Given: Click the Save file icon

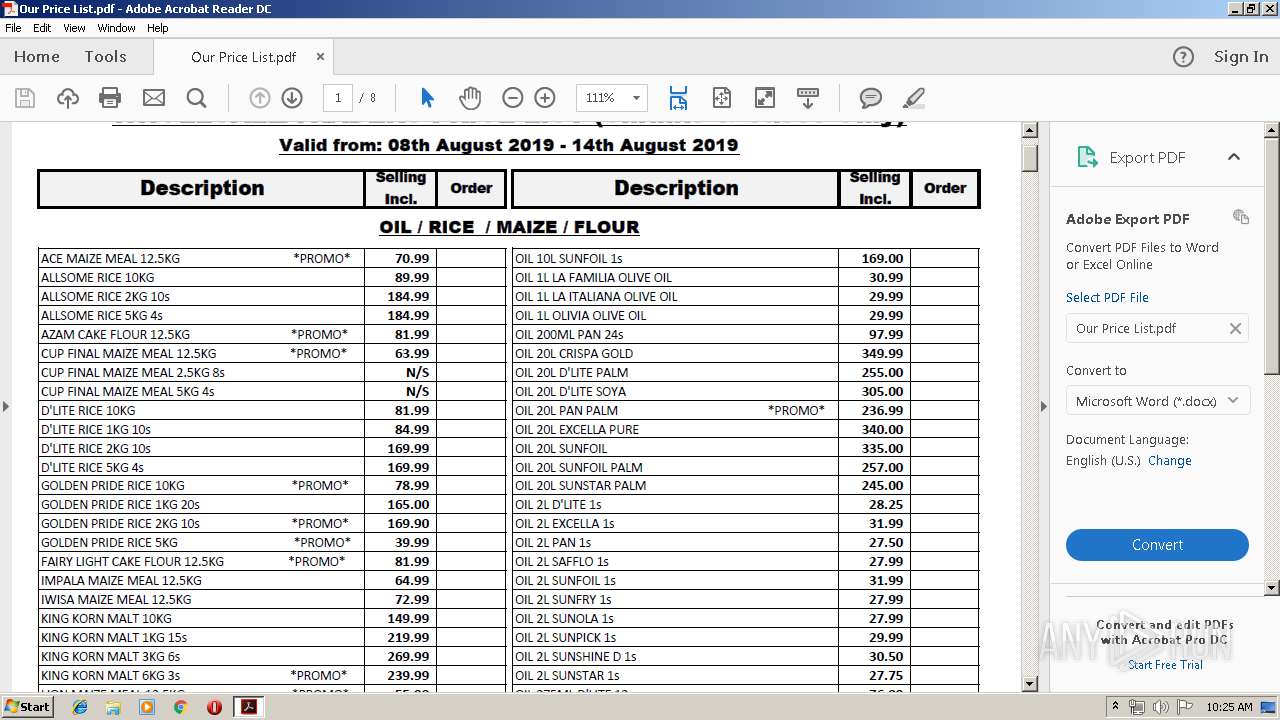Looking at the screenshot, I should (25, 98).
